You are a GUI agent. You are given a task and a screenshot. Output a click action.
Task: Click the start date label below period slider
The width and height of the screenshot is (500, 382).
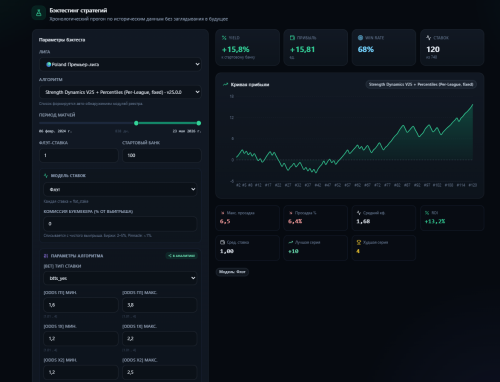(x=55, y=131)
